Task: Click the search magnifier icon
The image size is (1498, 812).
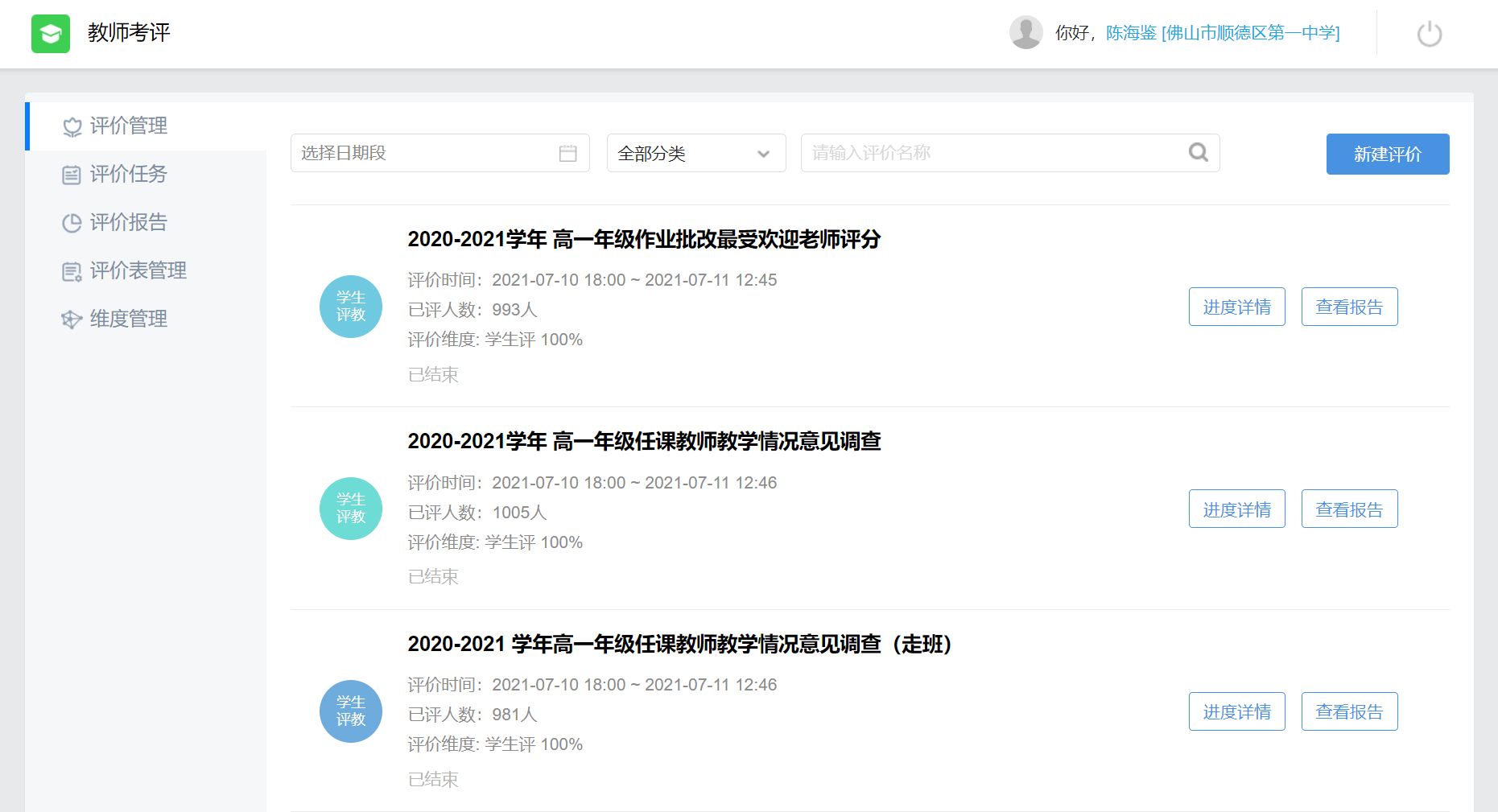Action: click(x=1198, y=153)
